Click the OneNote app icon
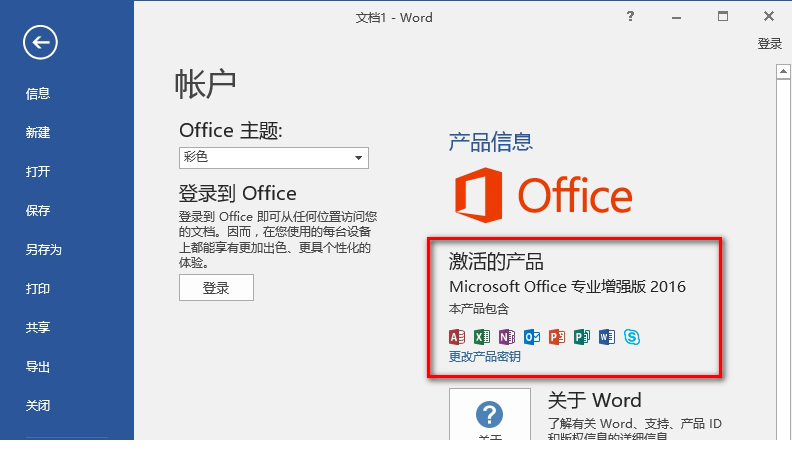The width and height of the screenshot is (792, 457). [x=507, y=337]
